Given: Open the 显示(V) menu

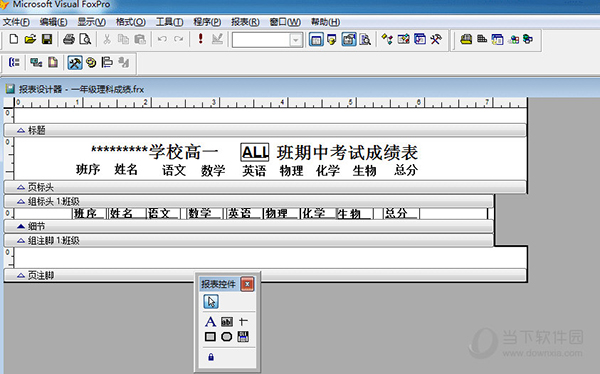Looking at the screenshot, I should click(91, 22).
